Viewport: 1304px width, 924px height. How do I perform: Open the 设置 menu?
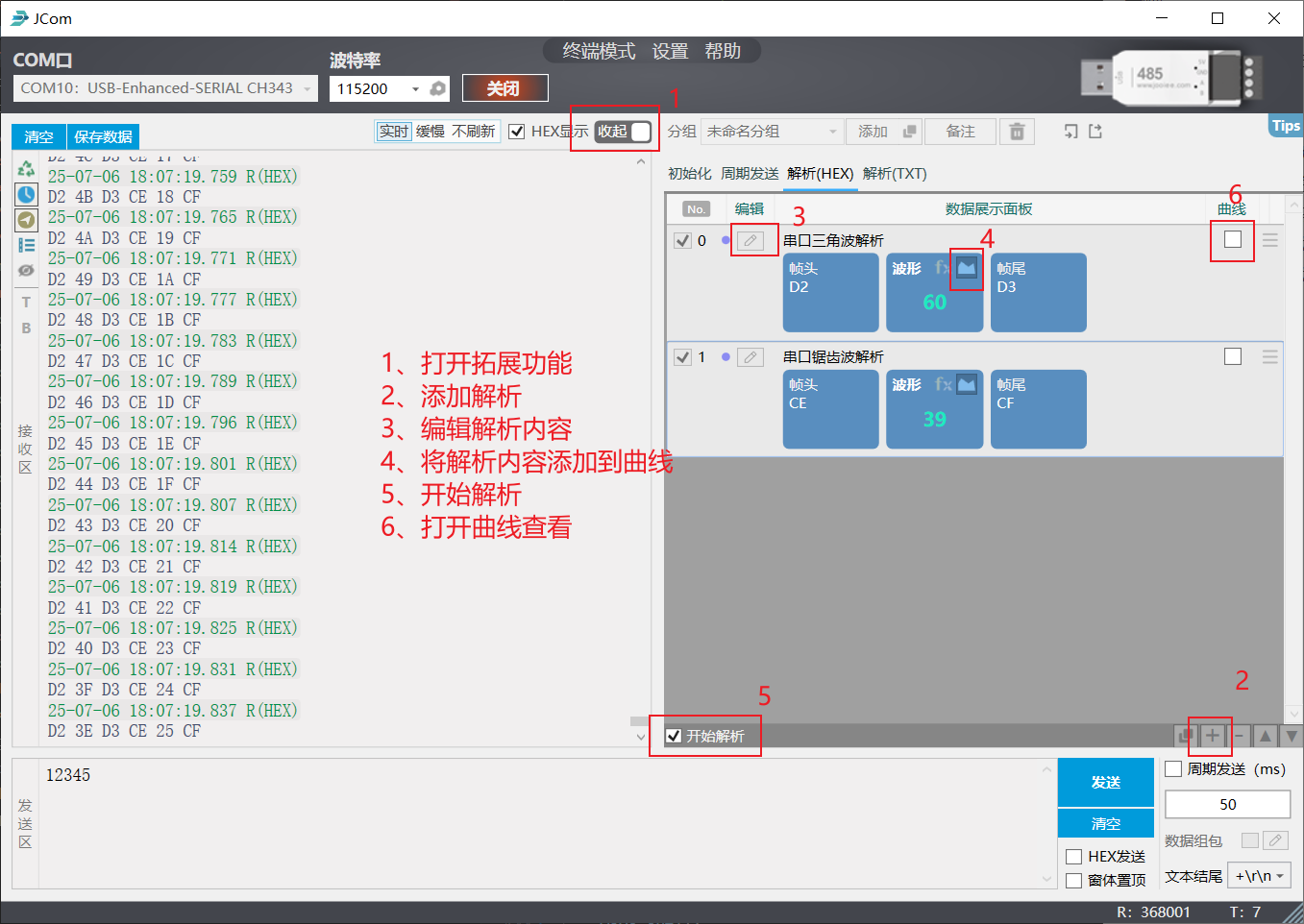[670, 52]
